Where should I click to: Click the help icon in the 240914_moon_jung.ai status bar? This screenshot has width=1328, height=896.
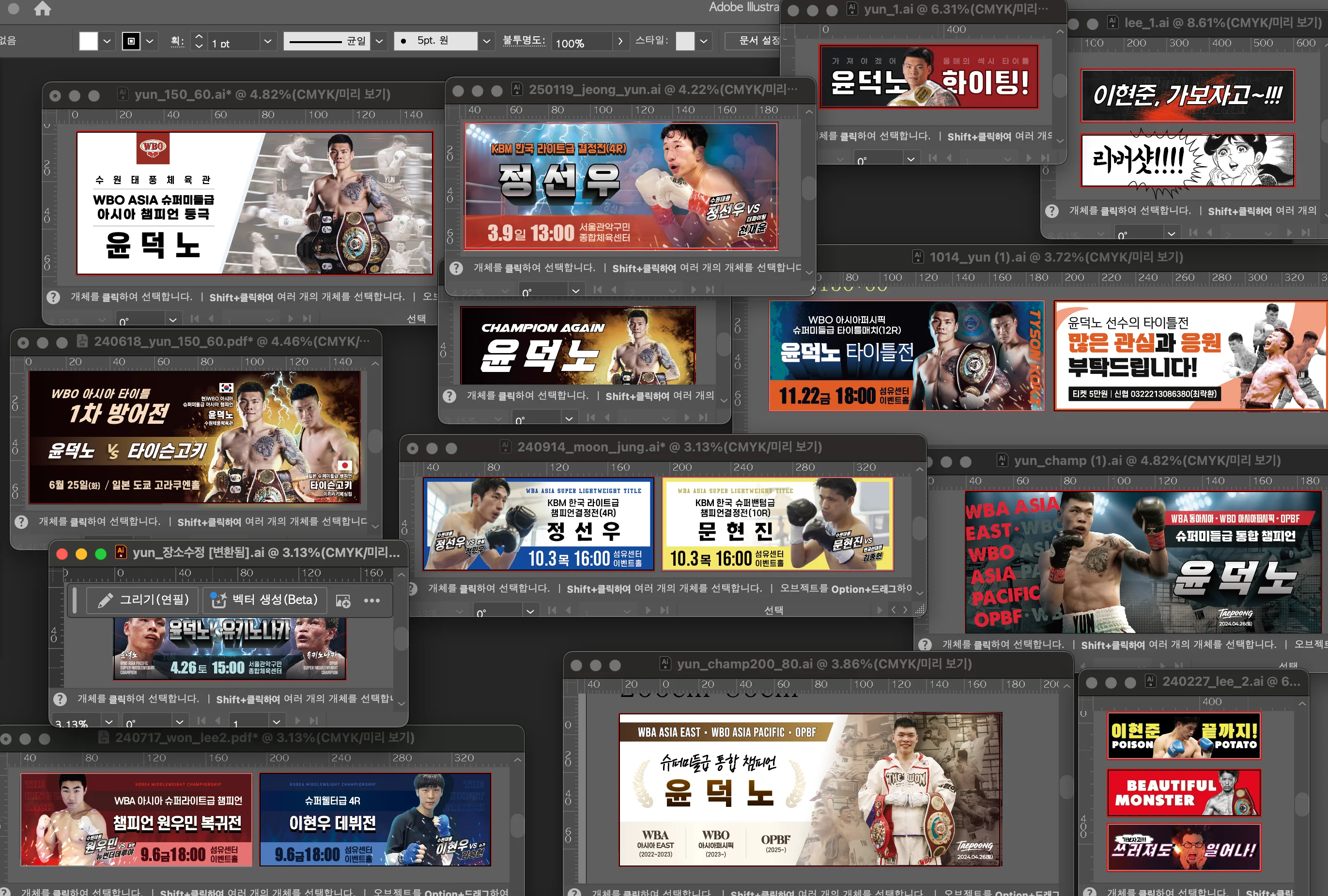tap(413, 588)
